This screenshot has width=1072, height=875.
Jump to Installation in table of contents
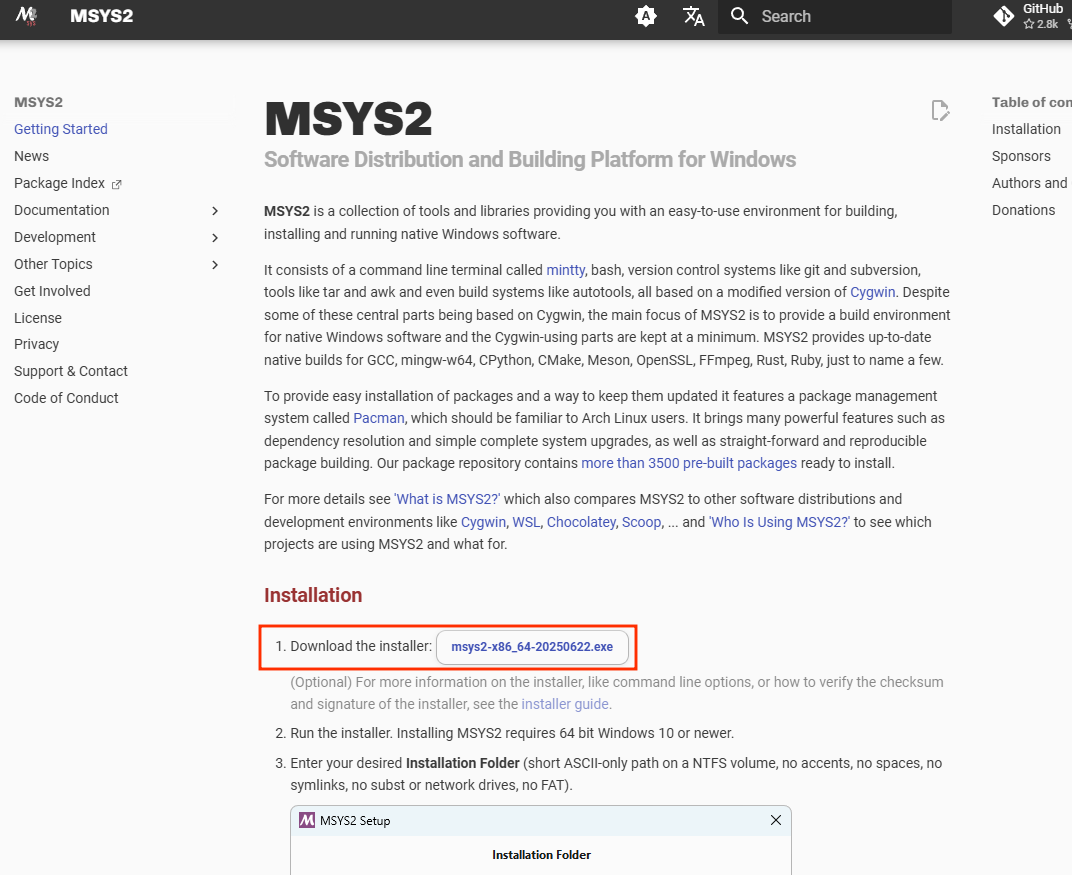[1026, 129]
